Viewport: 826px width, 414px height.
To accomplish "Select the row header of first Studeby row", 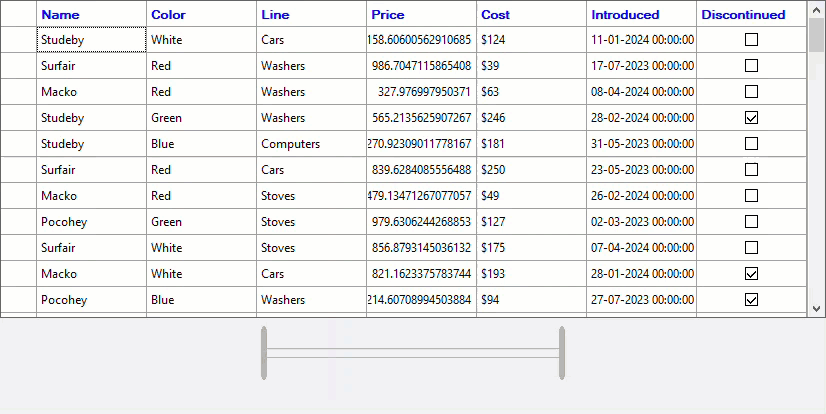I will click(x=18, y=40).
